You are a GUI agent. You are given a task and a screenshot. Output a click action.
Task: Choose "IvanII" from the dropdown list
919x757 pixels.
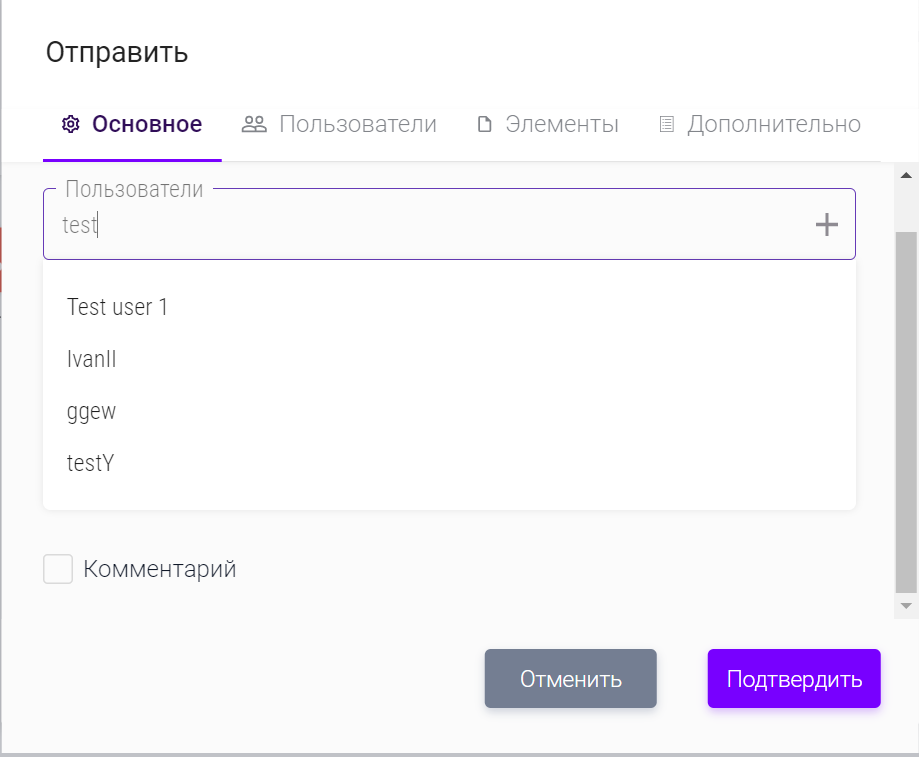coord(92,359)
